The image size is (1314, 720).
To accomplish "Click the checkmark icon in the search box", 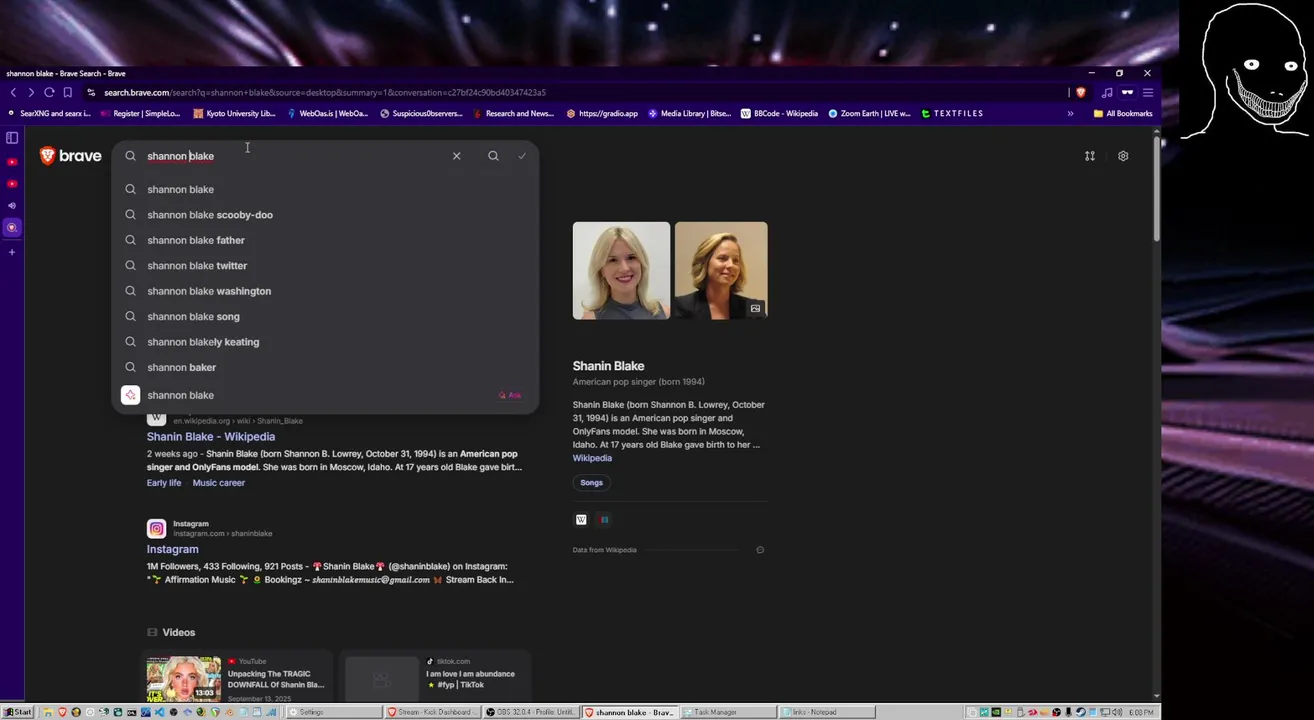I will click(x=522, y=156).
